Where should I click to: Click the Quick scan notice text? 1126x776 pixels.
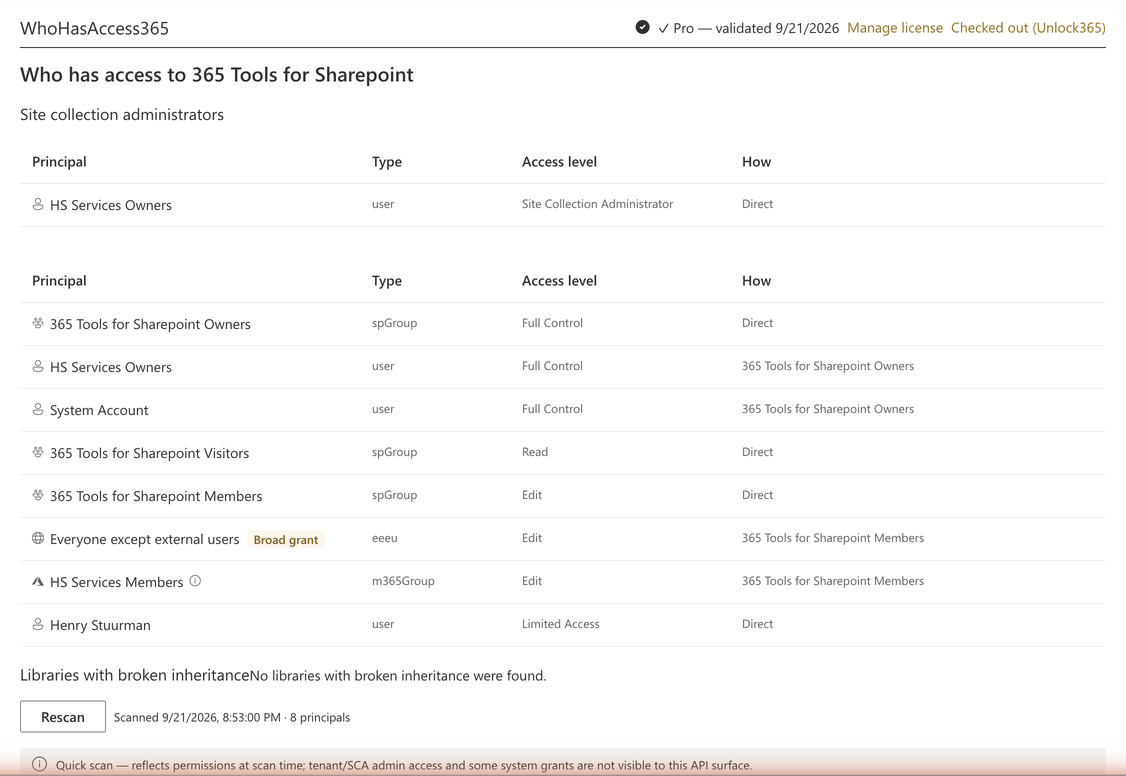(404, 765)
